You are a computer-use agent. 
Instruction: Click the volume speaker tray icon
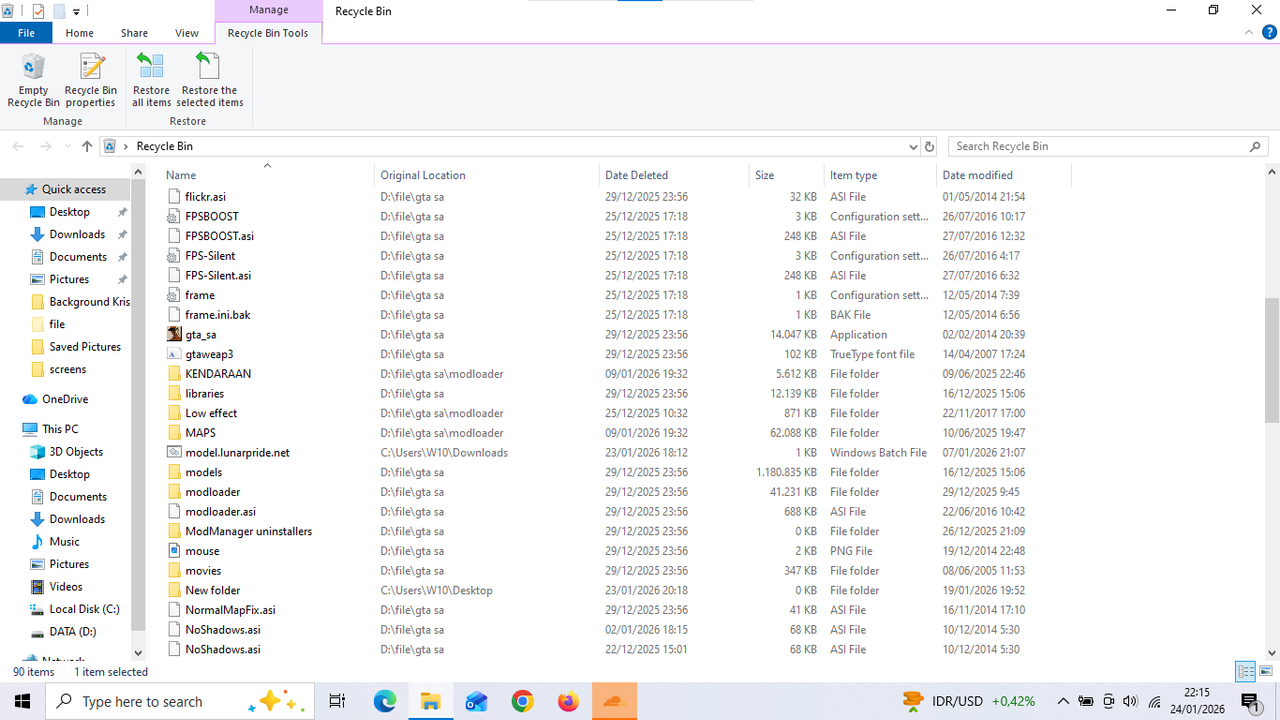click(1131, 701)
